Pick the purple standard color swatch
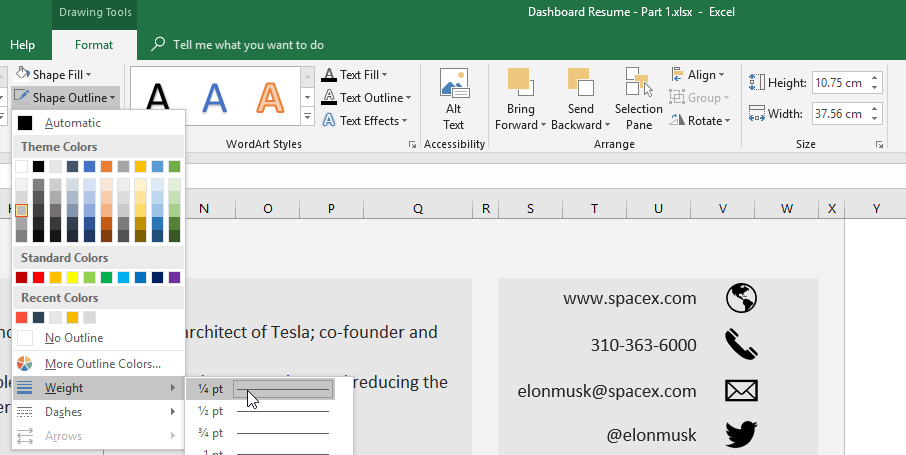Screen dimensions: 906x455 pyautogui.click(x=174, y=278)
